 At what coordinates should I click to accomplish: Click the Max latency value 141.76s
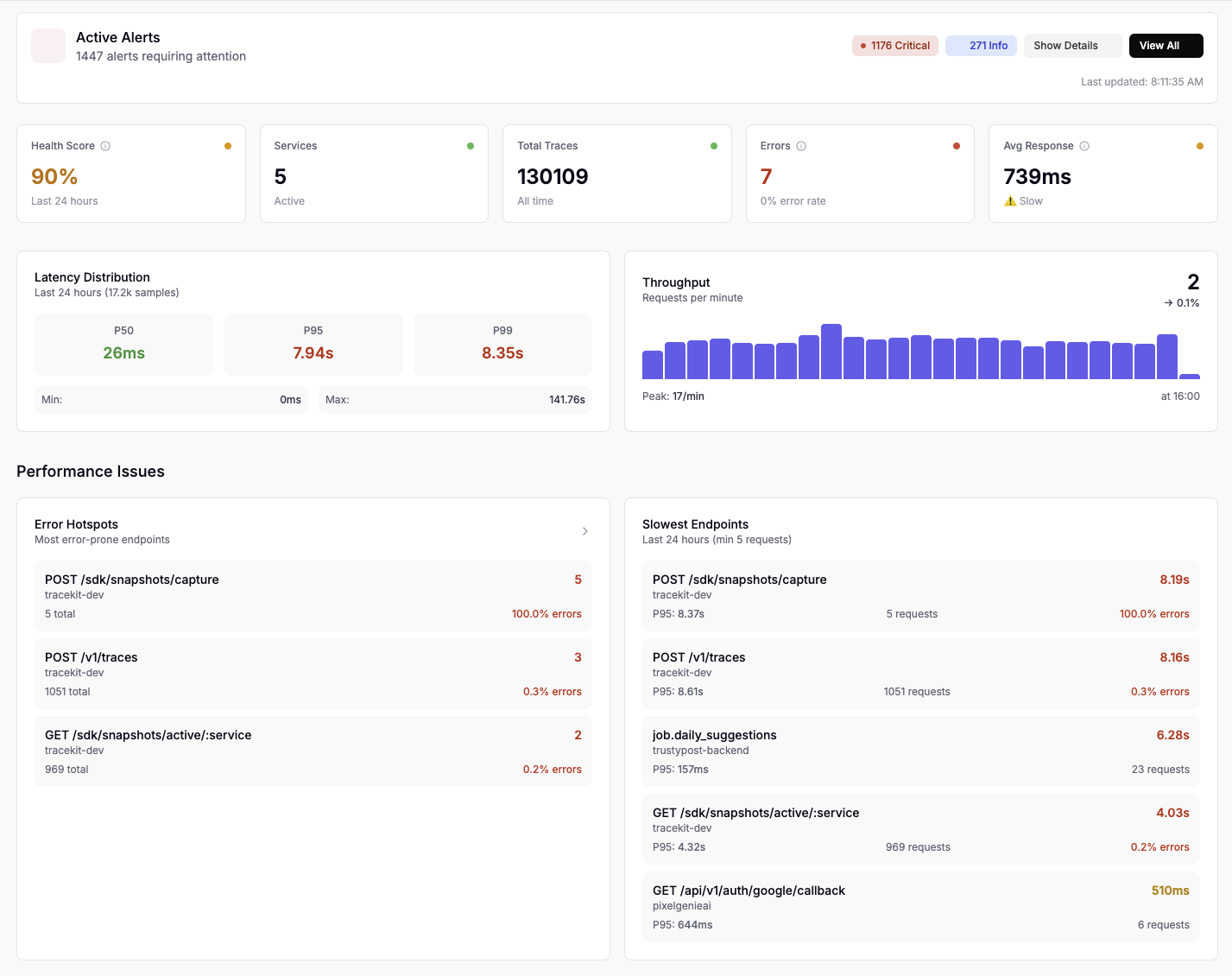567,399
